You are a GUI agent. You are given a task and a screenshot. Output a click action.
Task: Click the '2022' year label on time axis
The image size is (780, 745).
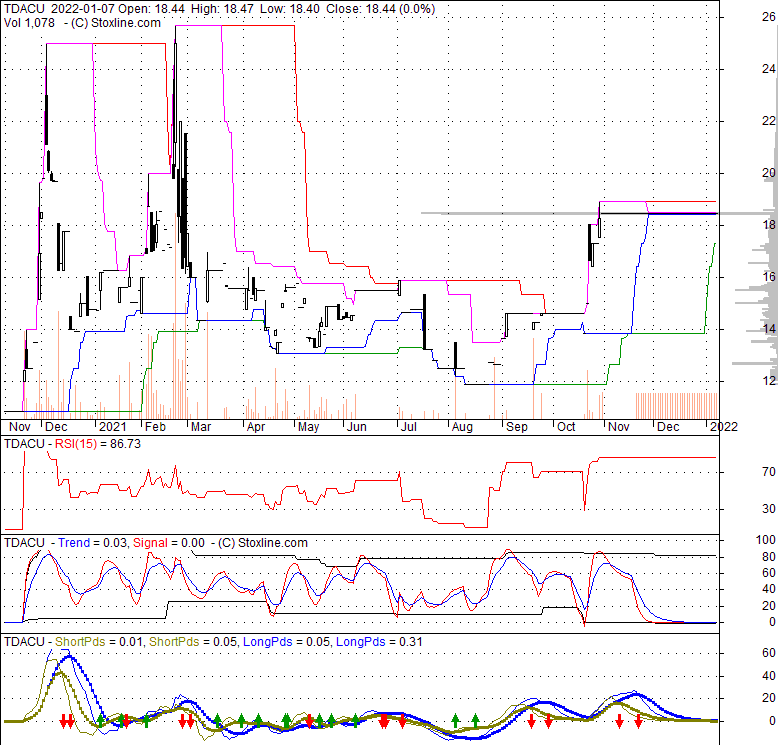724,427
